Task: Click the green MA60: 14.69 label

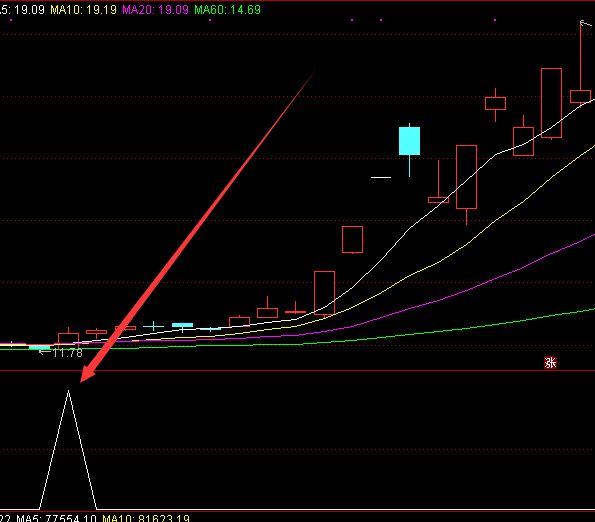Action: [227, 9]
